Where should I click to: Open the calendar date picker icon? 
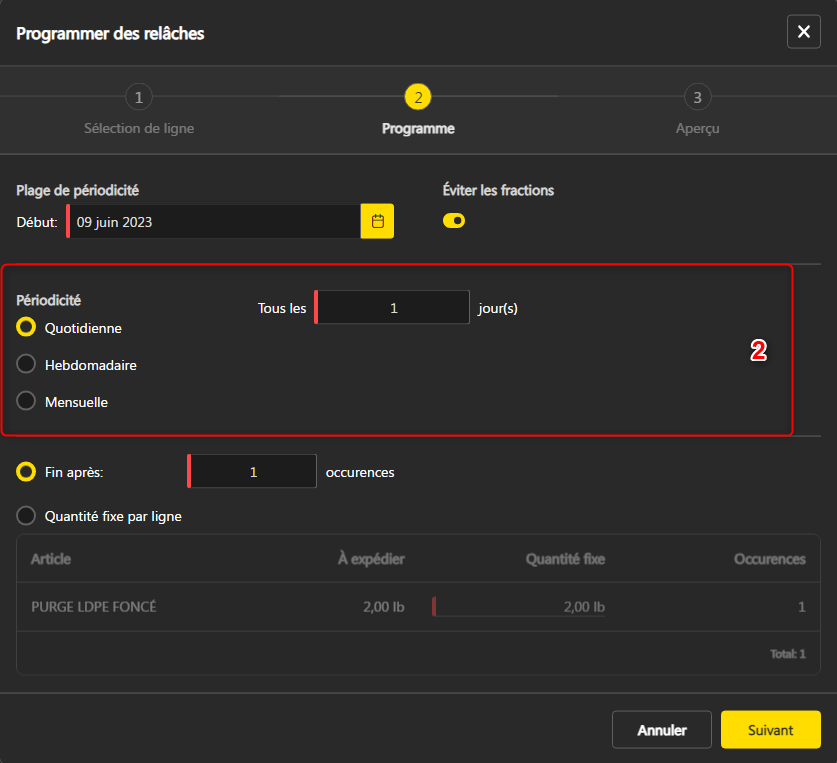pyautogui.click(x=377, y=221)
